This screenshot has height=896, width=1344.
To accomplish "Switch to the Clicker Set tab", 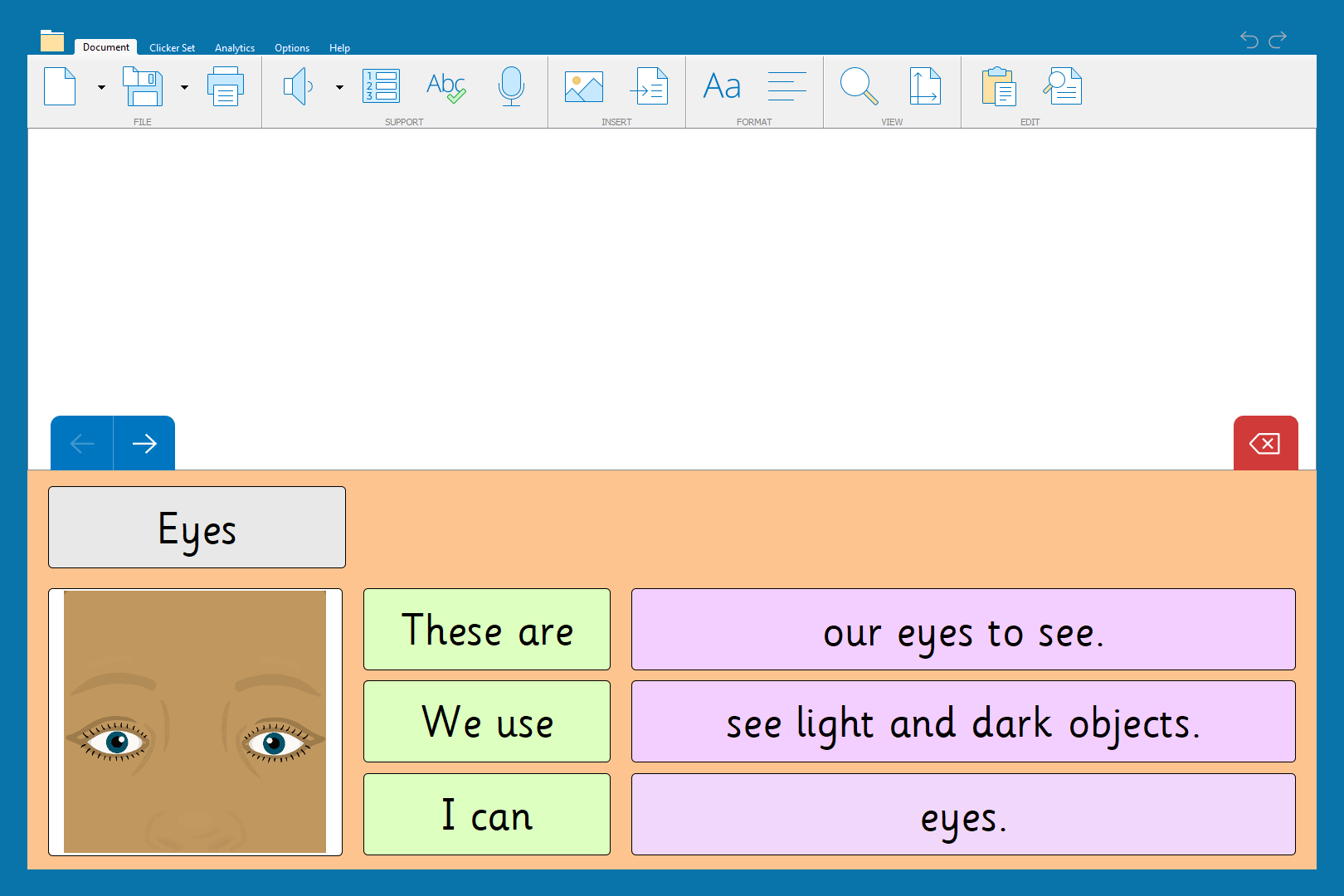I will click(172, 48).
